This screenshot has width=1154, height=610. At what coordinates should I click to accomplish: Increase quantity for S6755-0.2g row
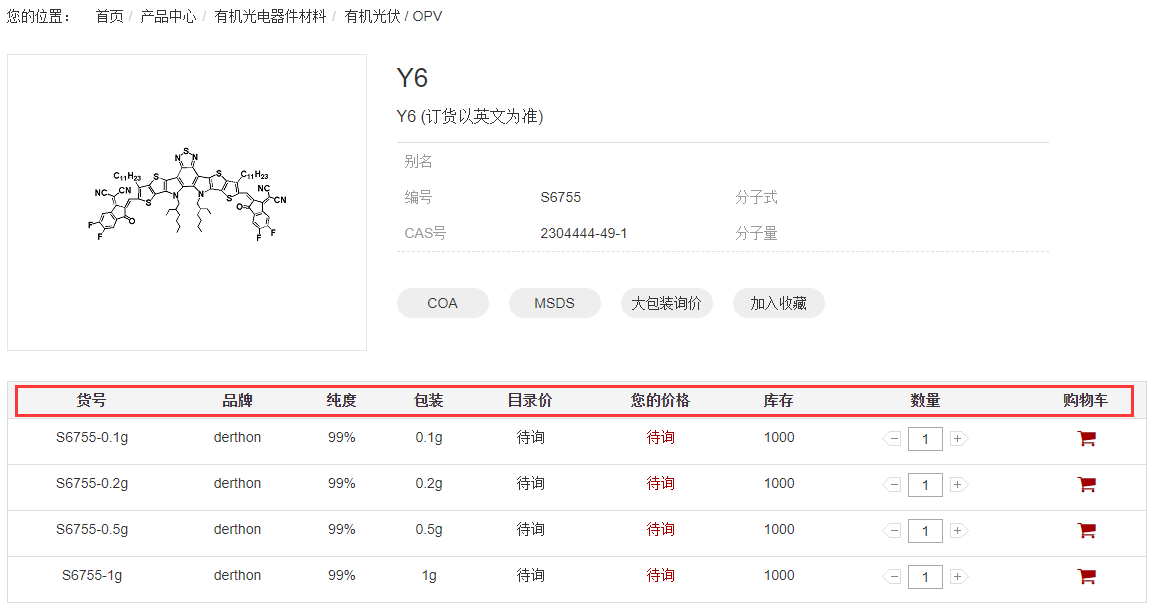(x=957, y=485)
